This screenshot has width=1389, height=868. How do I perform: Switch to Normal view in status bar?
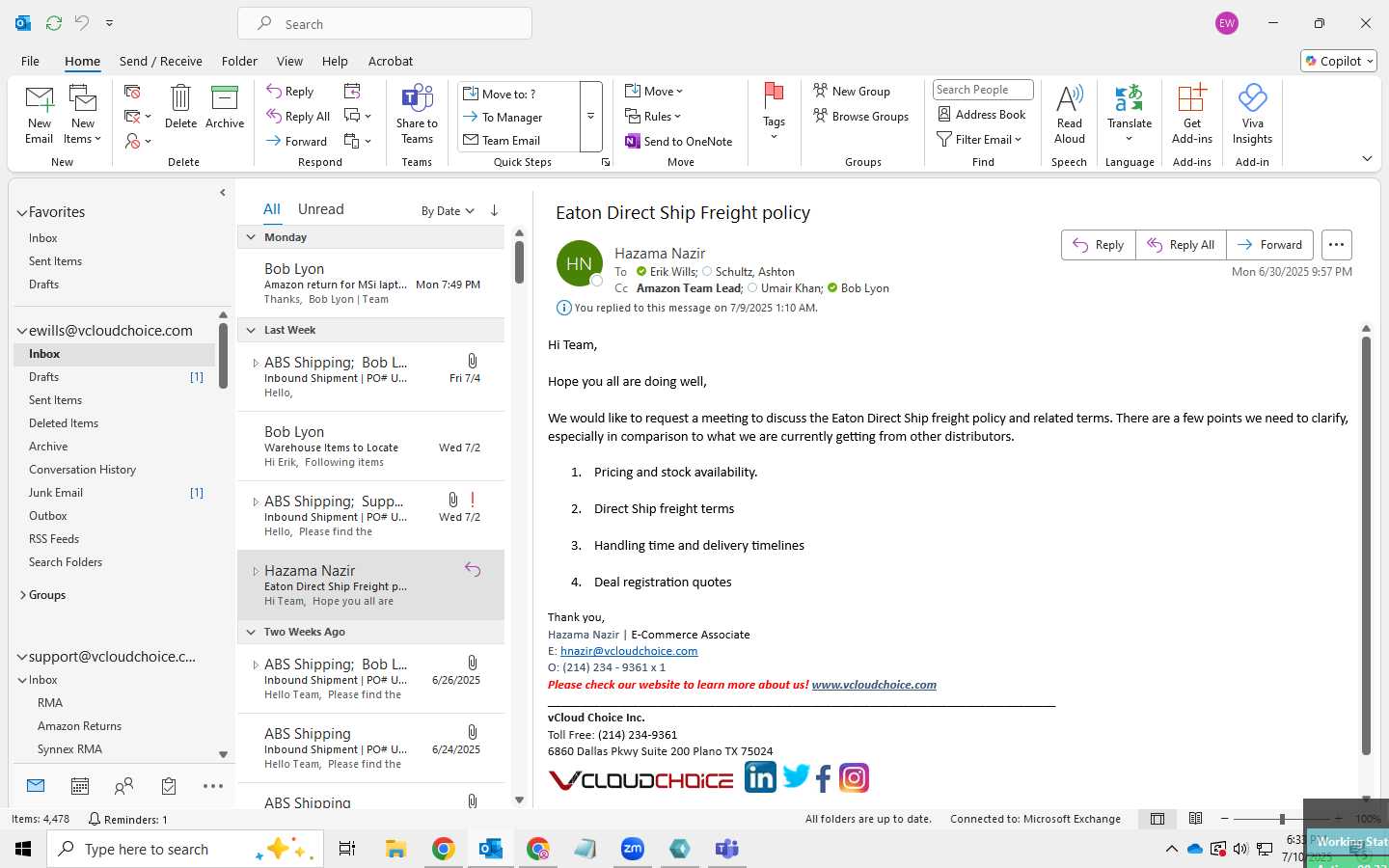pyautogui.click(x=1157, y=819)
